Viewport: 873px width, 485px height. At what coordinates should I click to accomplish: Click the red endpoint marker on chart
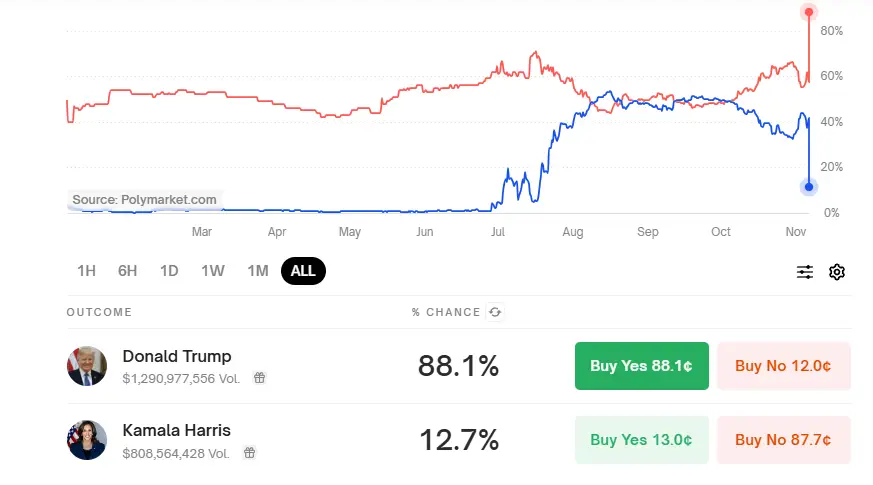tap(809, 12)
